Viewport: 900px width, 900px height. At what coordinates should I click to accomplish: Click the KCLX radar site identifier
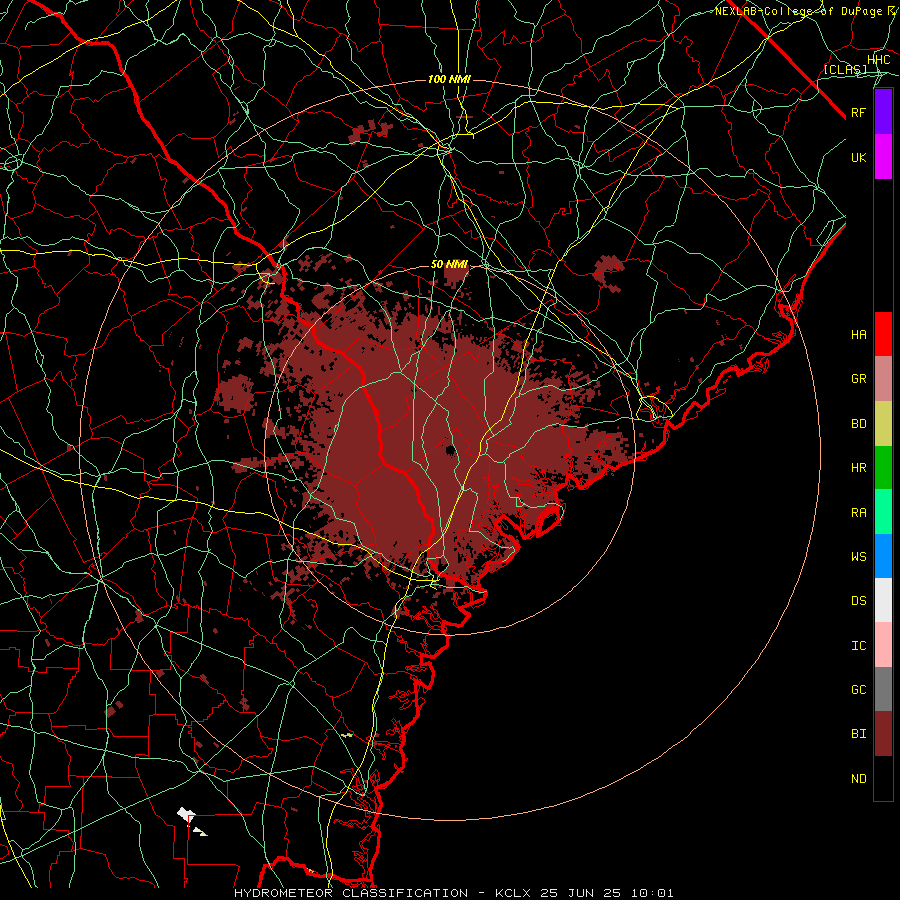(513, 893)
